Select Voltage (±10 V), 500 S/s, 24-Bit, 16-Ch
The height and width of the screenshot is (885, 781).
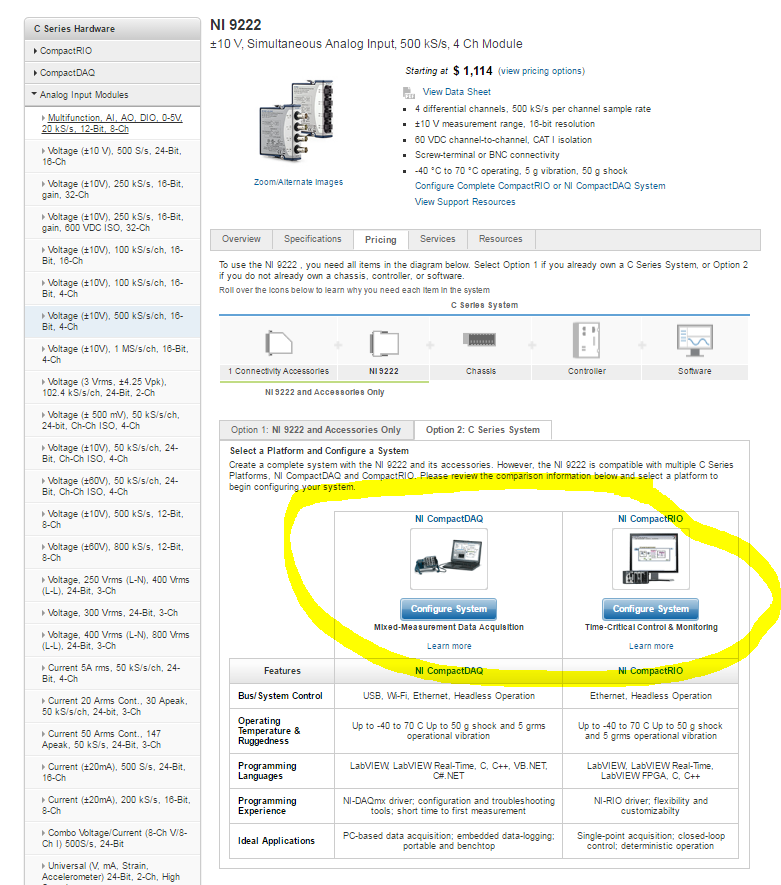point(112,156)
